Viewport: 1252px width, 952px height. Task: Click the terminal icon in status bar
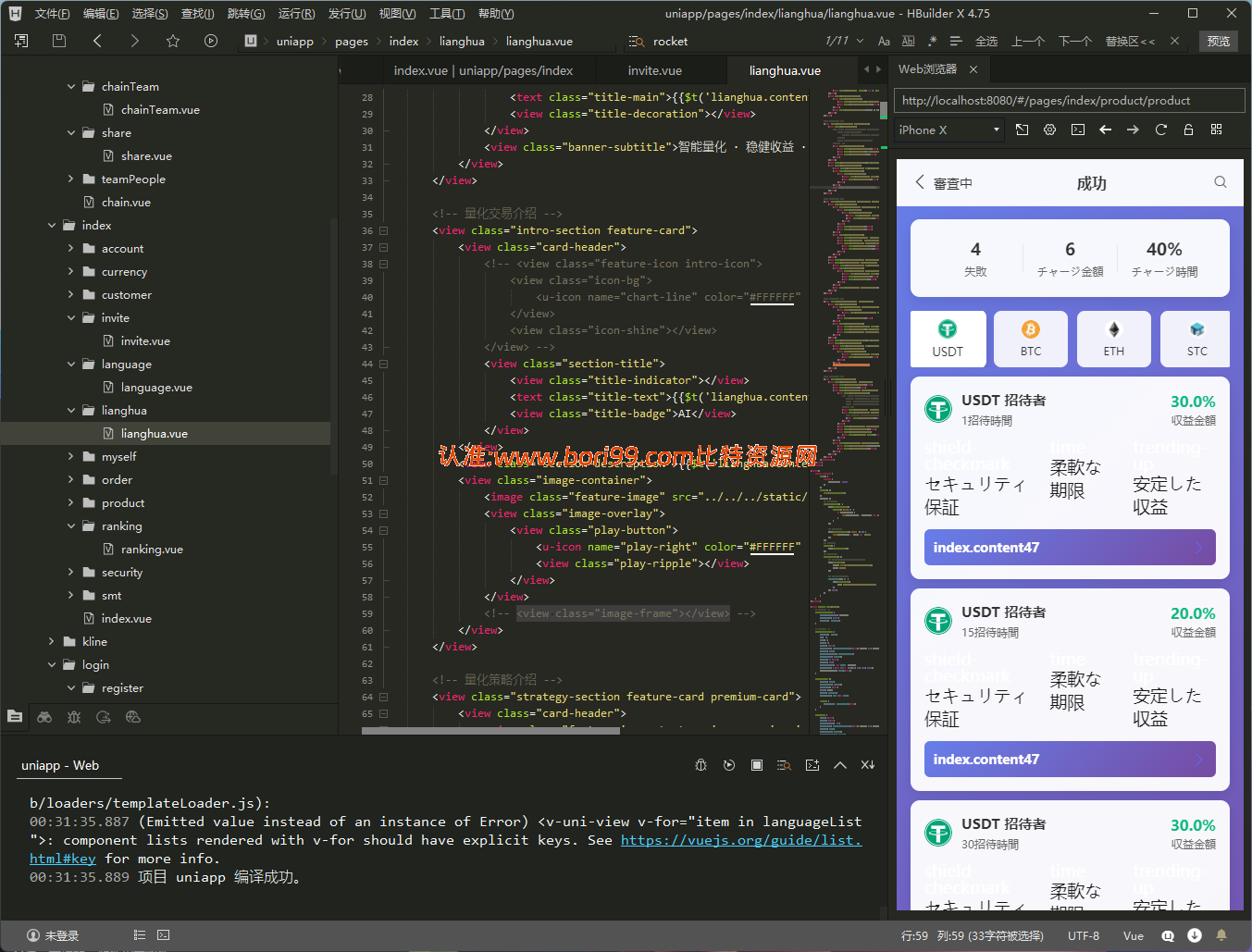164,935
